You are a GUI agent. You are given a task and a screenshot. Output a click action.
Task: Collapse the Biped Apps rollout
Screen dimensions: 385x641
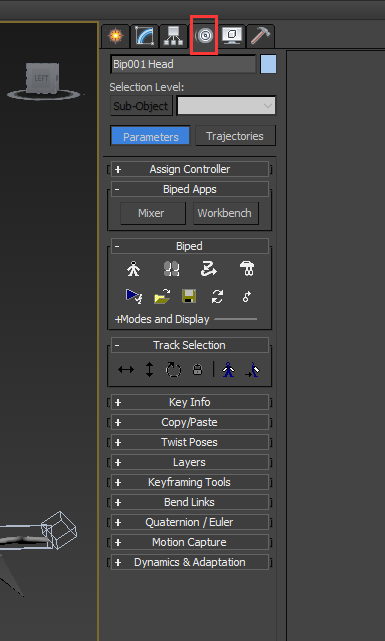click(190, 189)
